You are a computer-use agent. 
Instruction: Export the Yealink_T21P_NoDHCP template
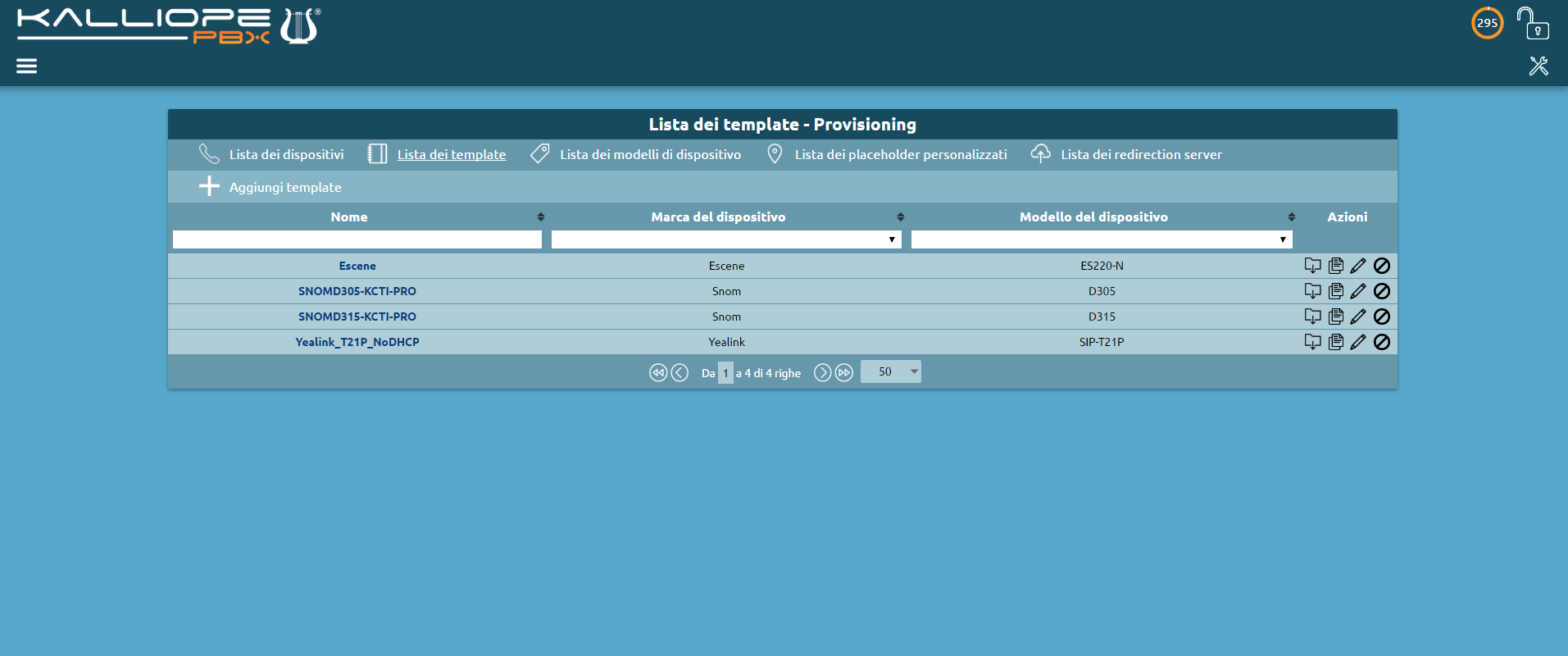[1312, 342]
